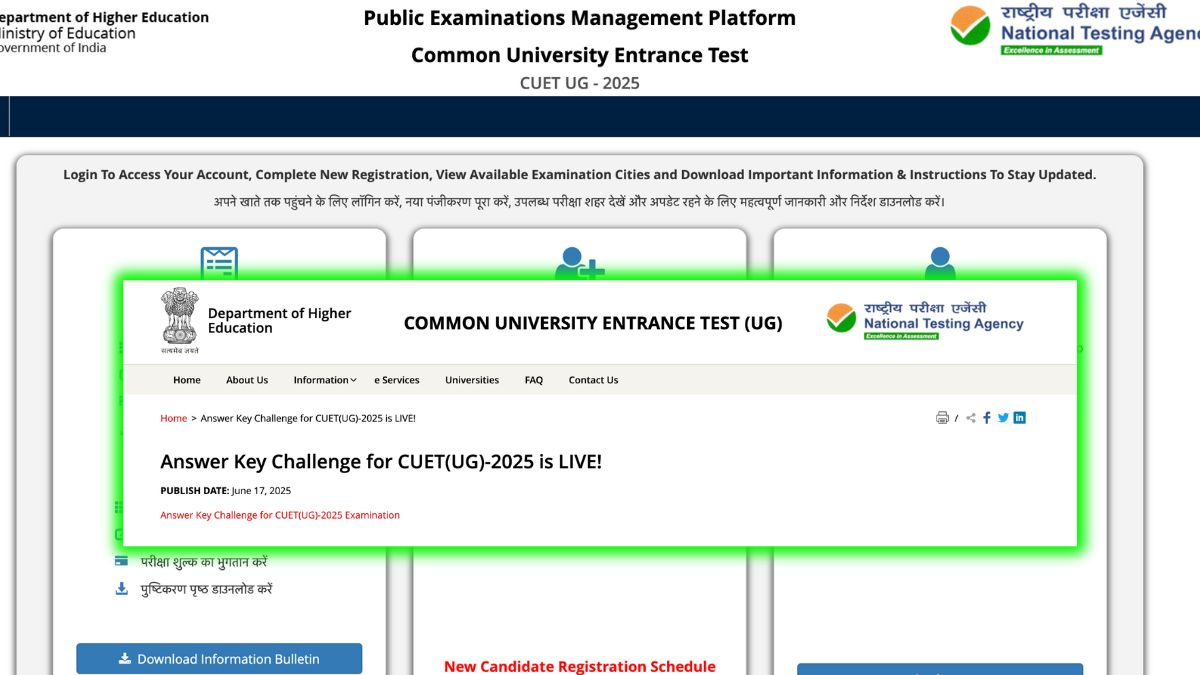
Task: Click the user icon on the right card
Action: (940, 263)
